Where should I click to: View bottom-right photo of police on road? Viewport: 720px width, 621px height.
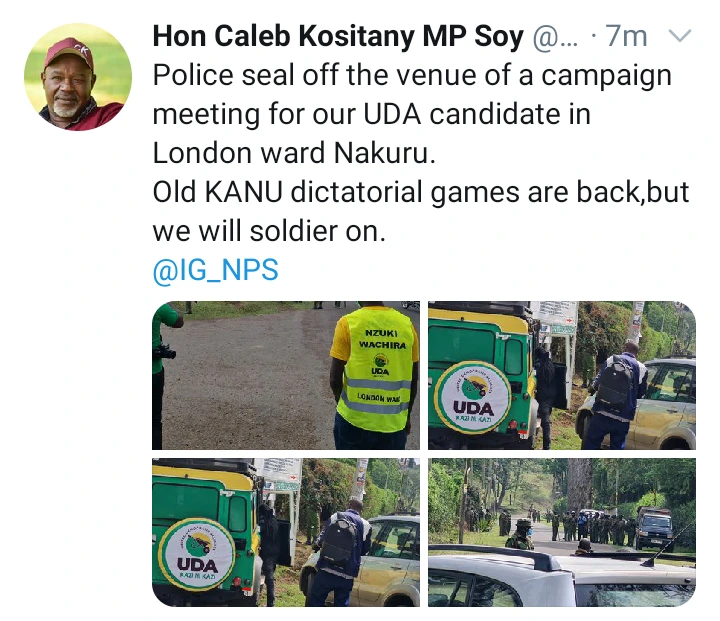562,532
